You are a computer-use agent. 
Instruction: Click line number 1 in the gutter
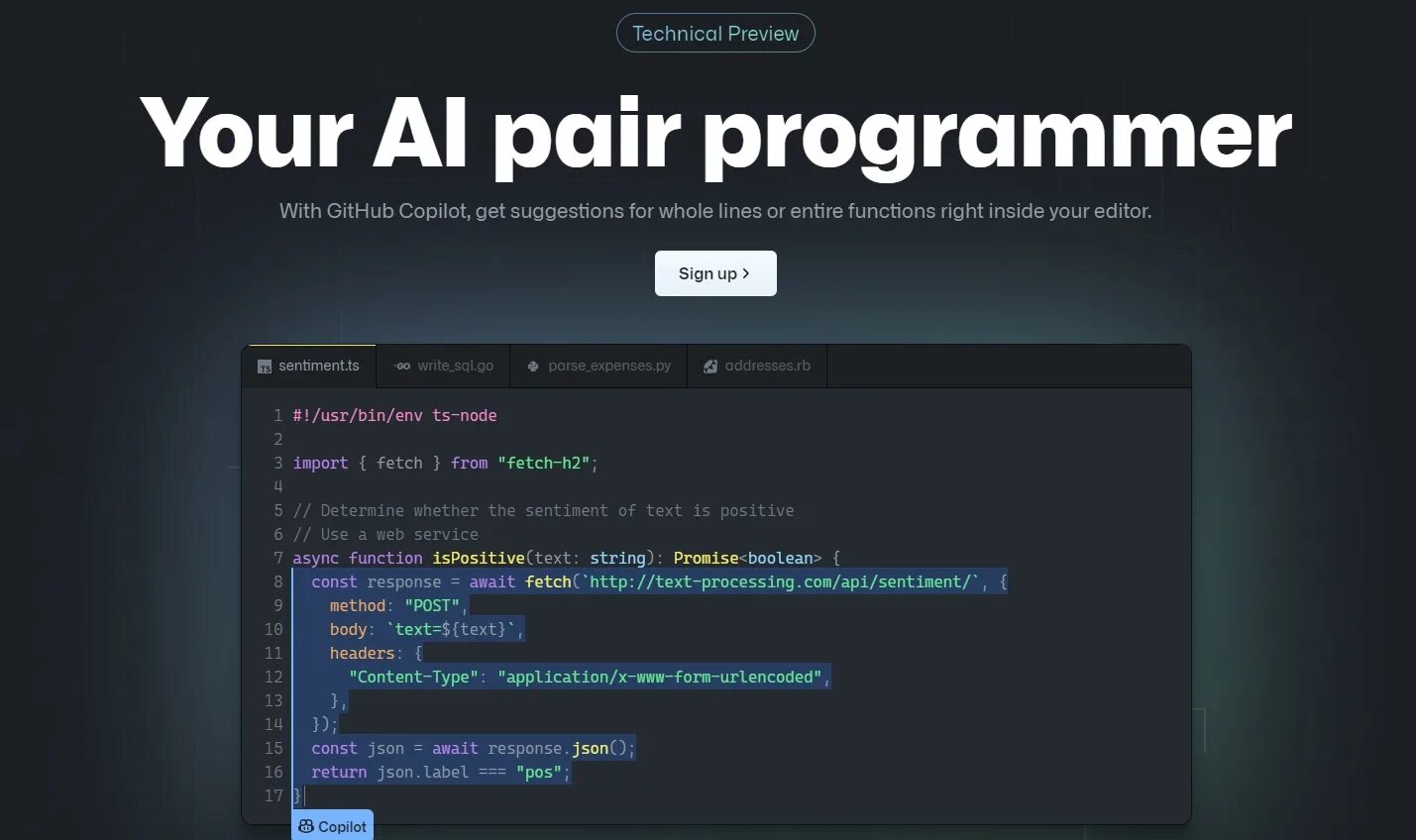tap(278, 416)
